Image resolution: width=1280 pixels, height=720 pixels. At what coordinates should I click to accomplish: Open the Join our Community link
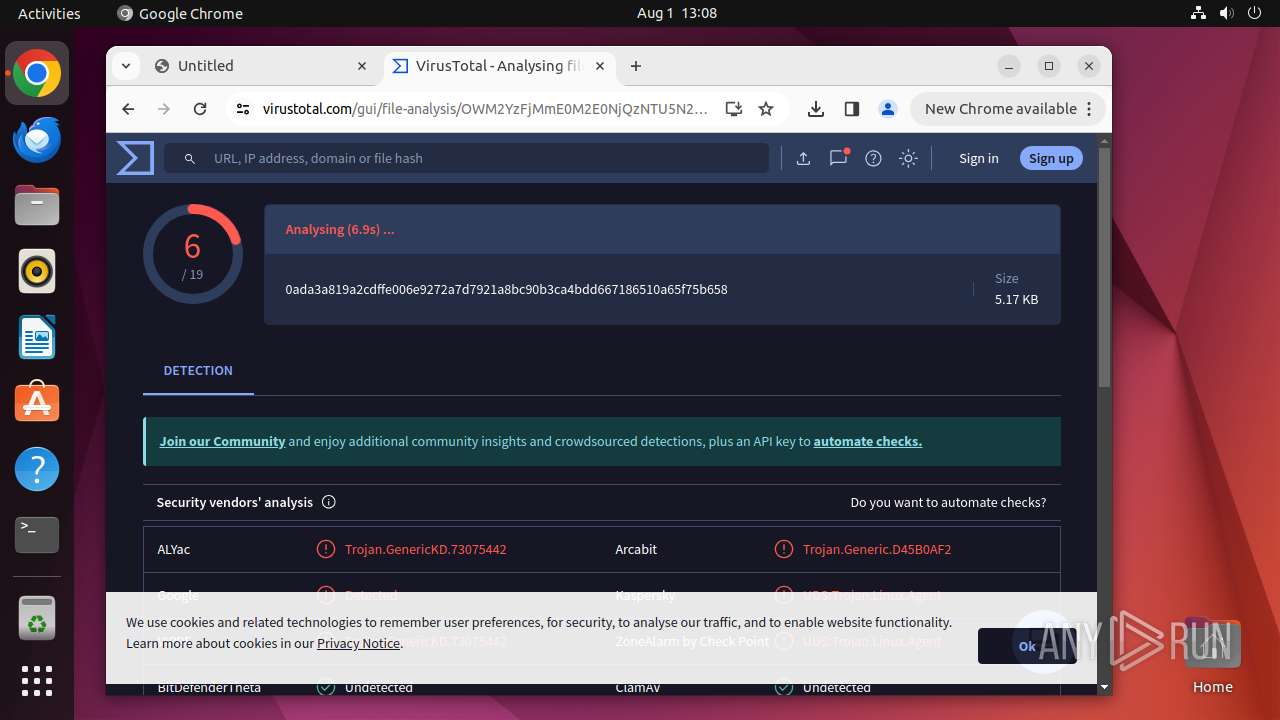click(222, 441)
